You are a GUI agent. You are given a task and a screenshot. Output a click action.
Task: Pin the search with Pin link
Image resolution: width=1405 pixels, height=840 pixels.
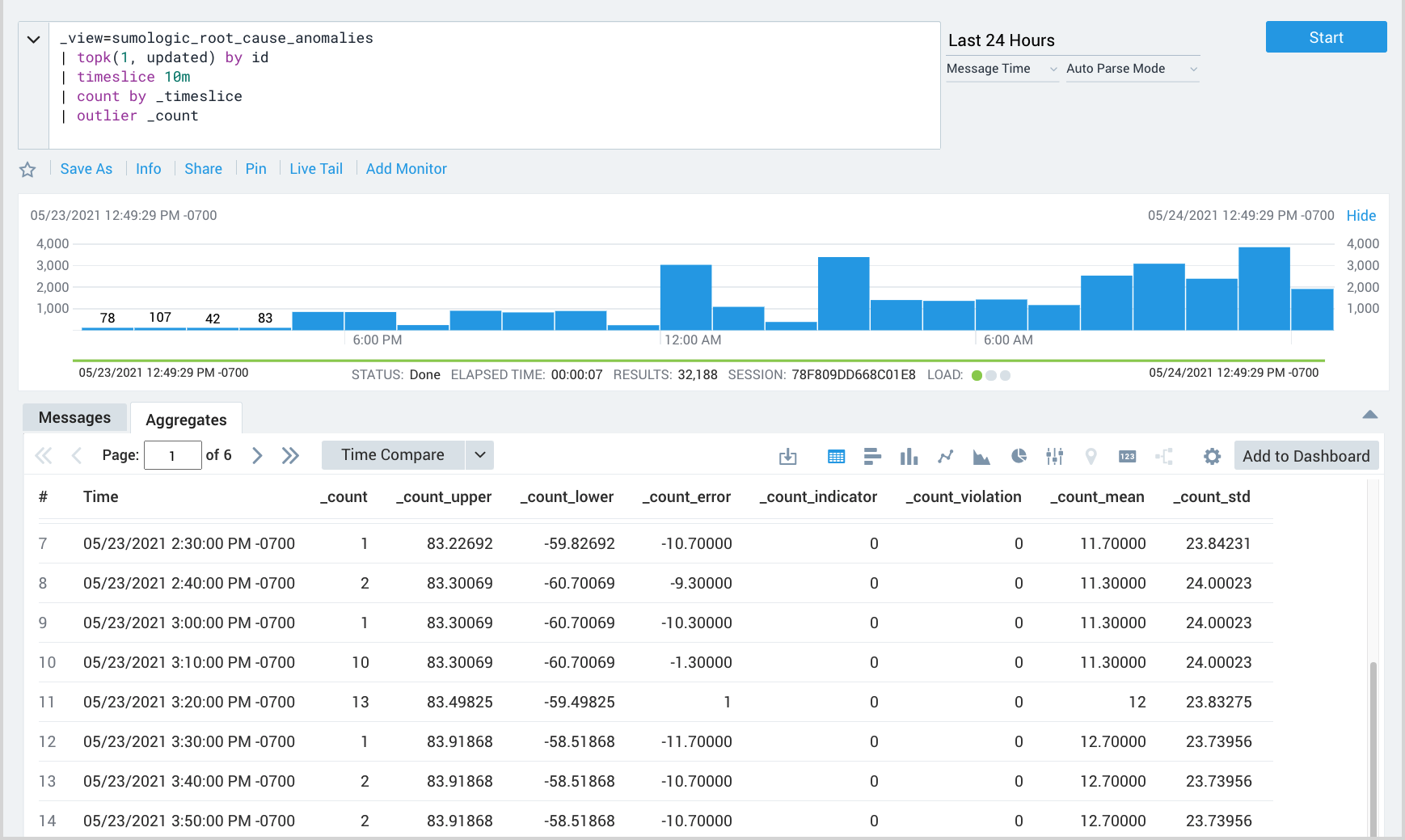[x=256, y=169]
